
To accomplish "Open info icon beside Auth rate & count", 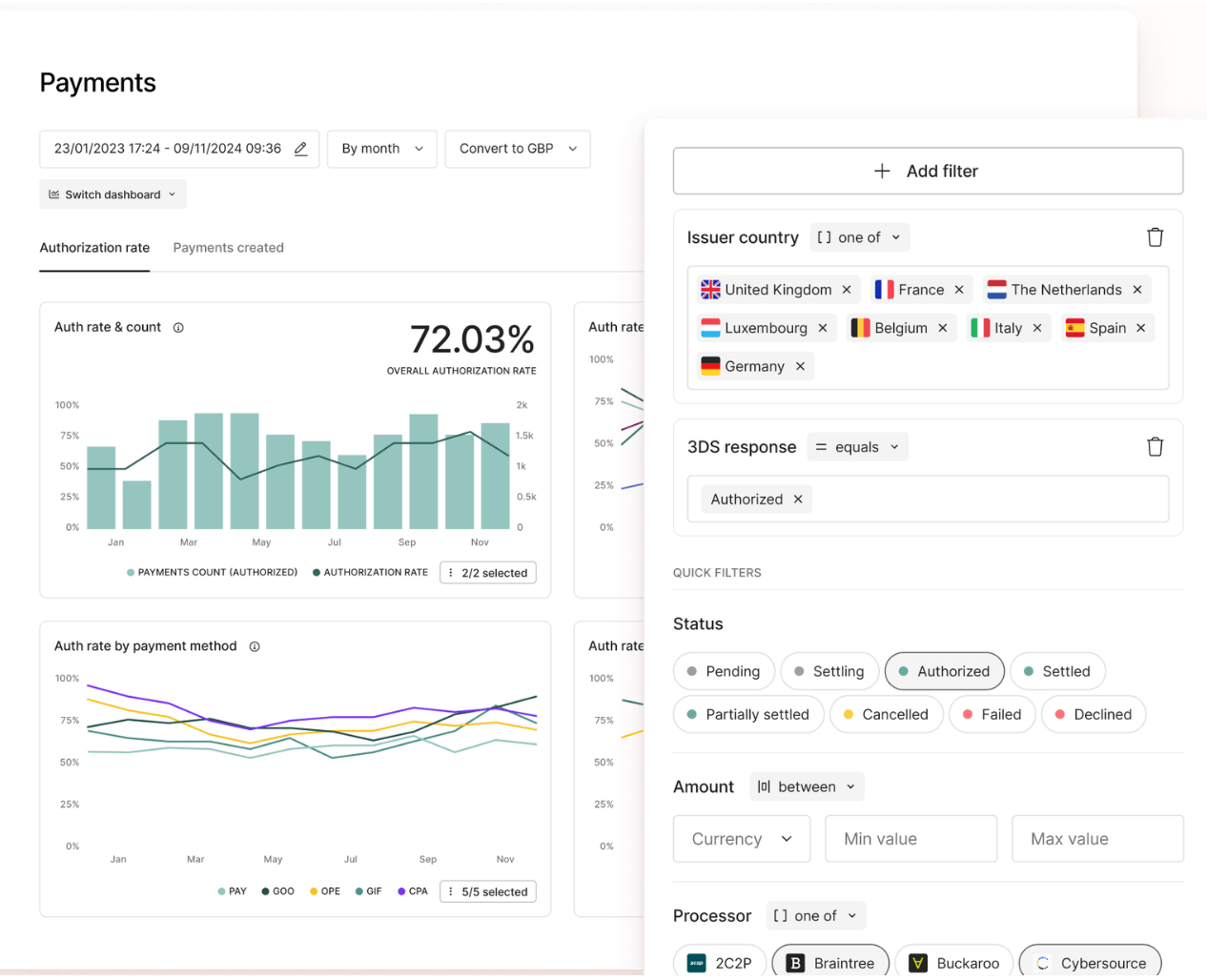I will 178,327.
